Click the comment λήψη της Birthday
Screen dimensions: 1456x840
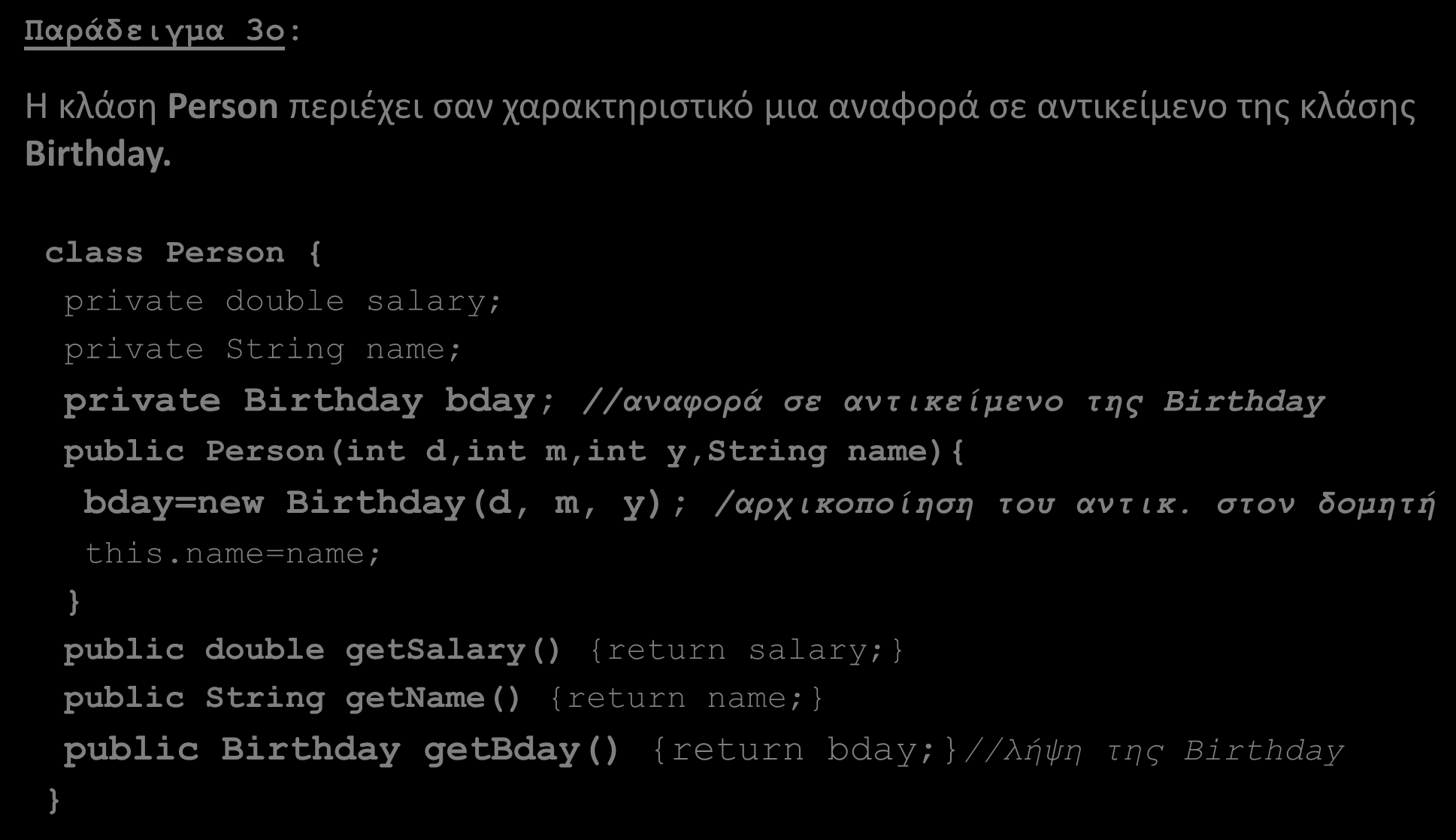[1153, 751]
